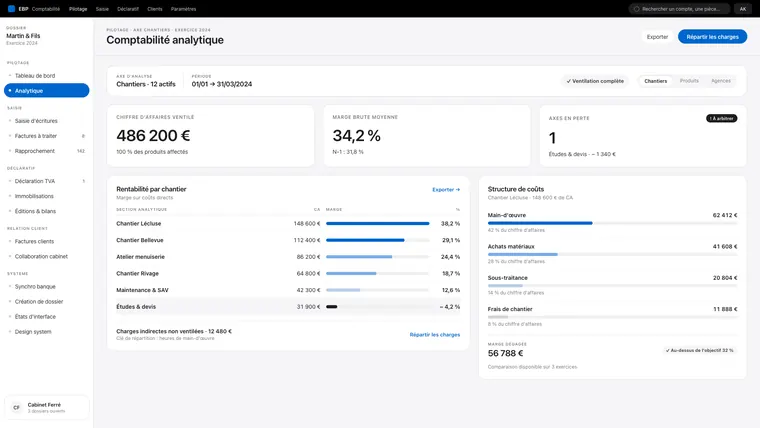The height and width of the screenshot is (428, 760).
Task: Open the Saisie menu
Action: coord(102,9)
